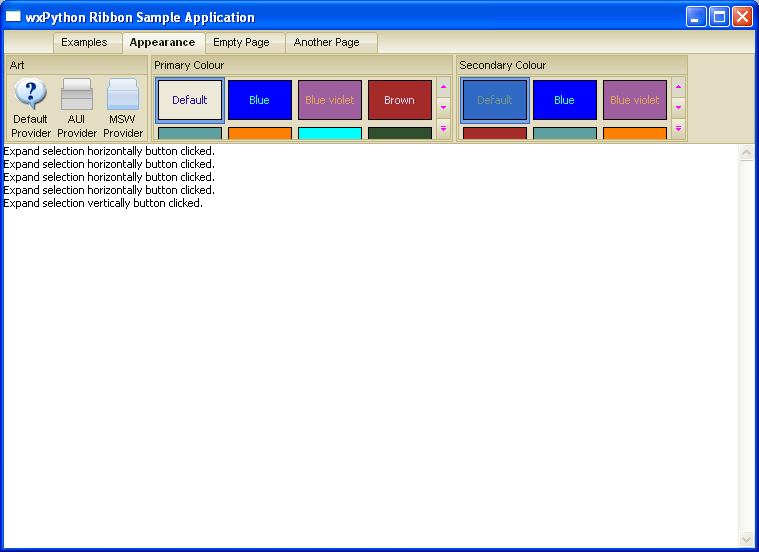Select Default swatch in Secondary Colour
The width and height of the screenshot is (759, 552).
pos(495,100)
